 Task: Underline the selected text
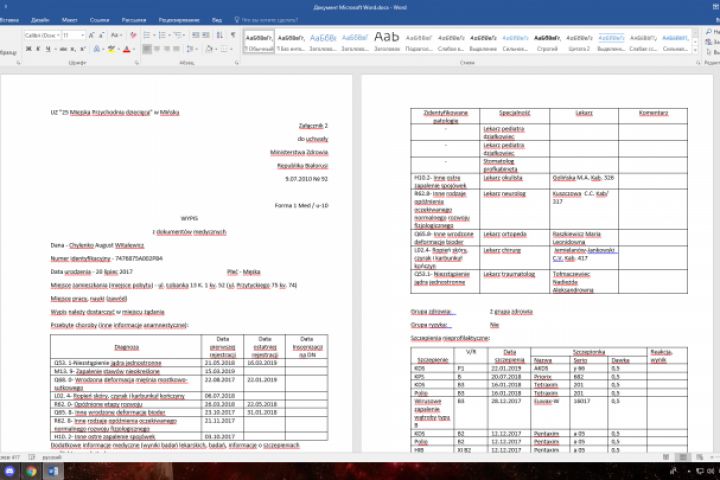(47, 49)
